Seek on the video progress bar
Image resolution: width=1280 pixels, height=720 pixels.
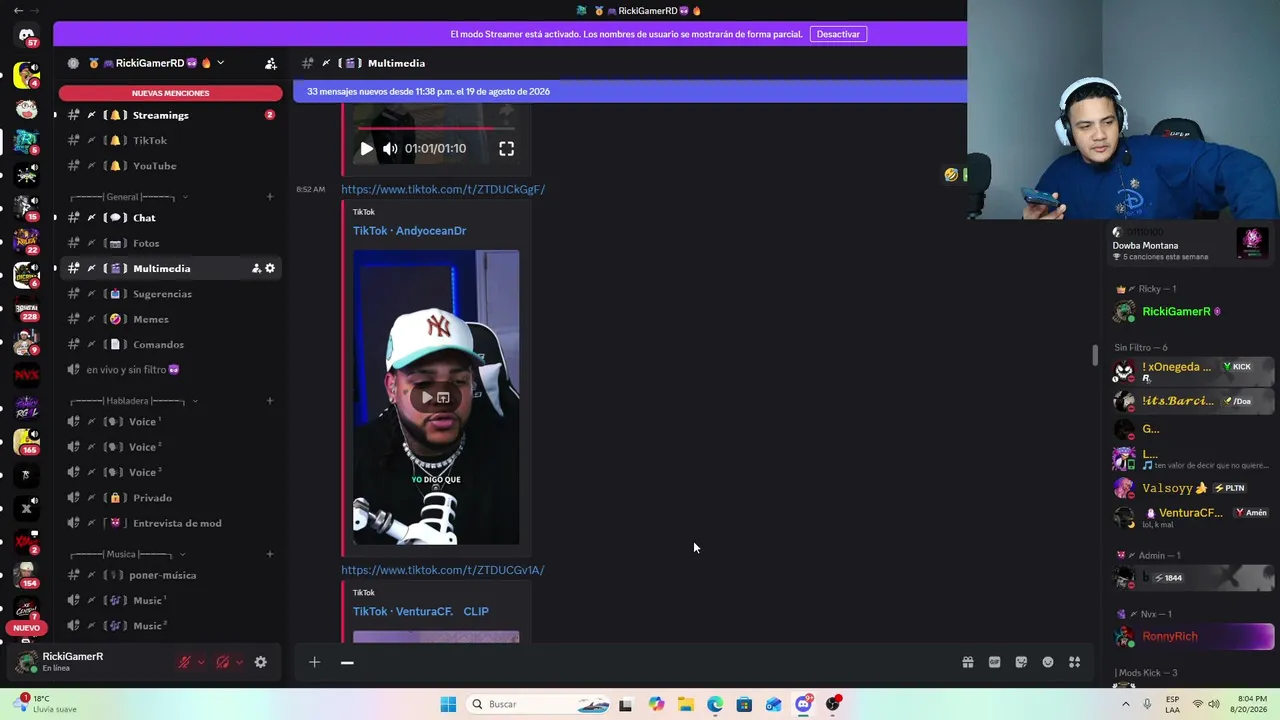(x=436, y=128)
